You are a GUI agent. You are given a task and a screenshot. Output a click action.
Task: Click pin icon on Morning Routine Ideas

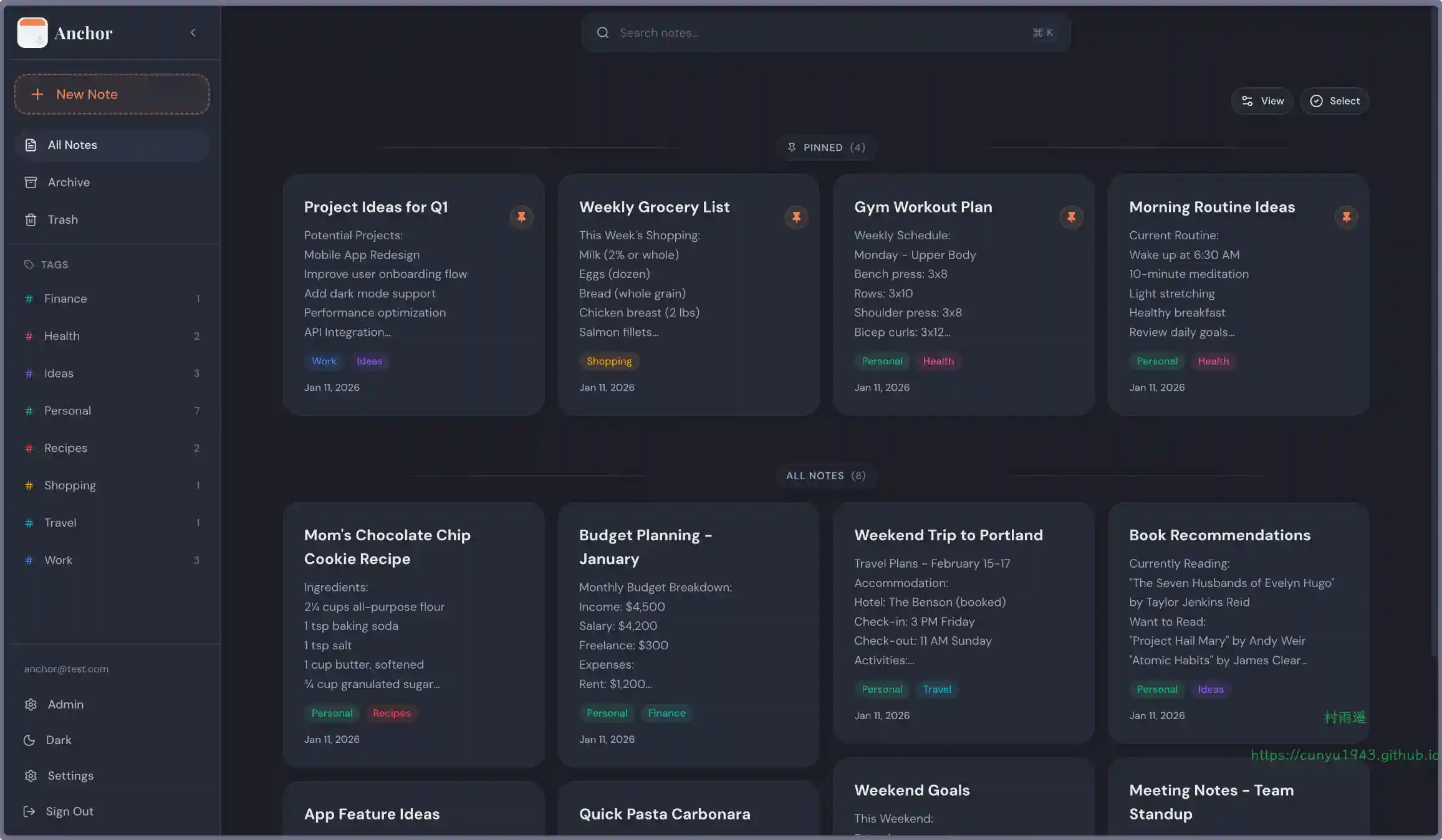[1346, 217]
